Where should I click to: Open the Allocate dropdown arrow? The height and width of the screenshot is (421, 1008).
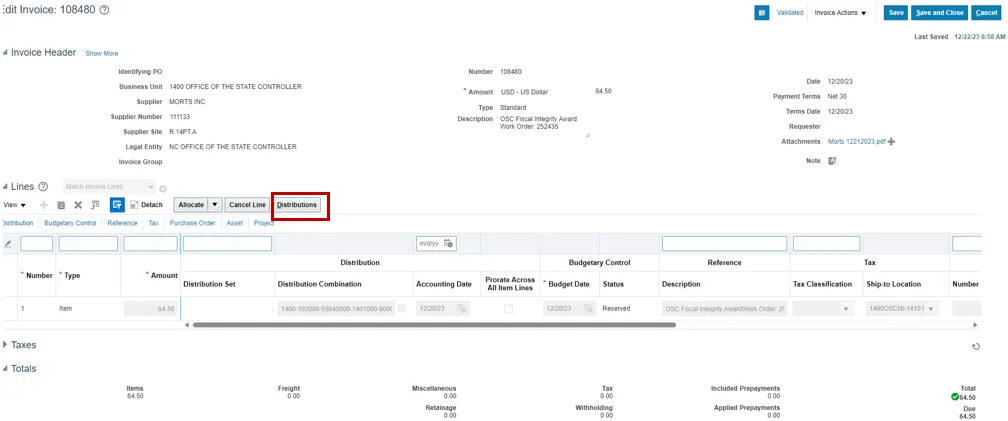214,205
